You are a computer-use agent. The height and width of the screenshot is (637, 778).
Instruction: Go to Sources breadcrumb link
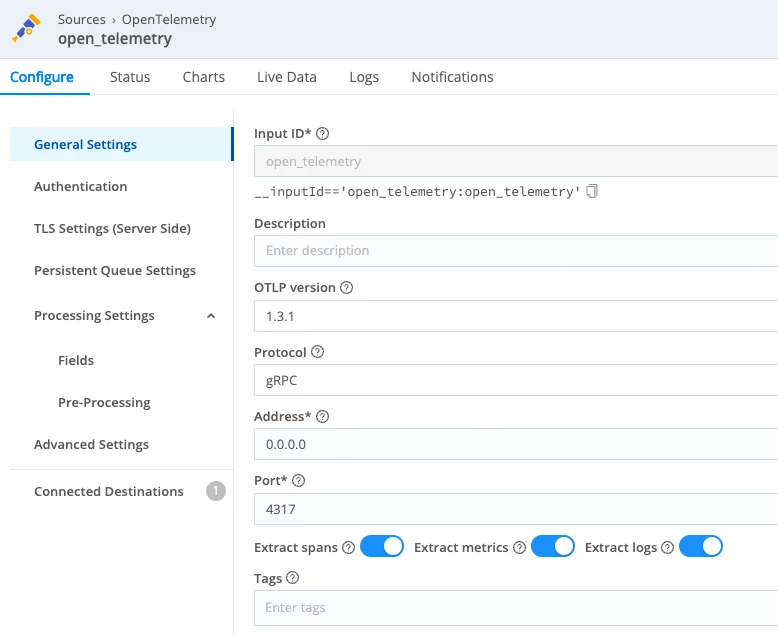[82, 19]
